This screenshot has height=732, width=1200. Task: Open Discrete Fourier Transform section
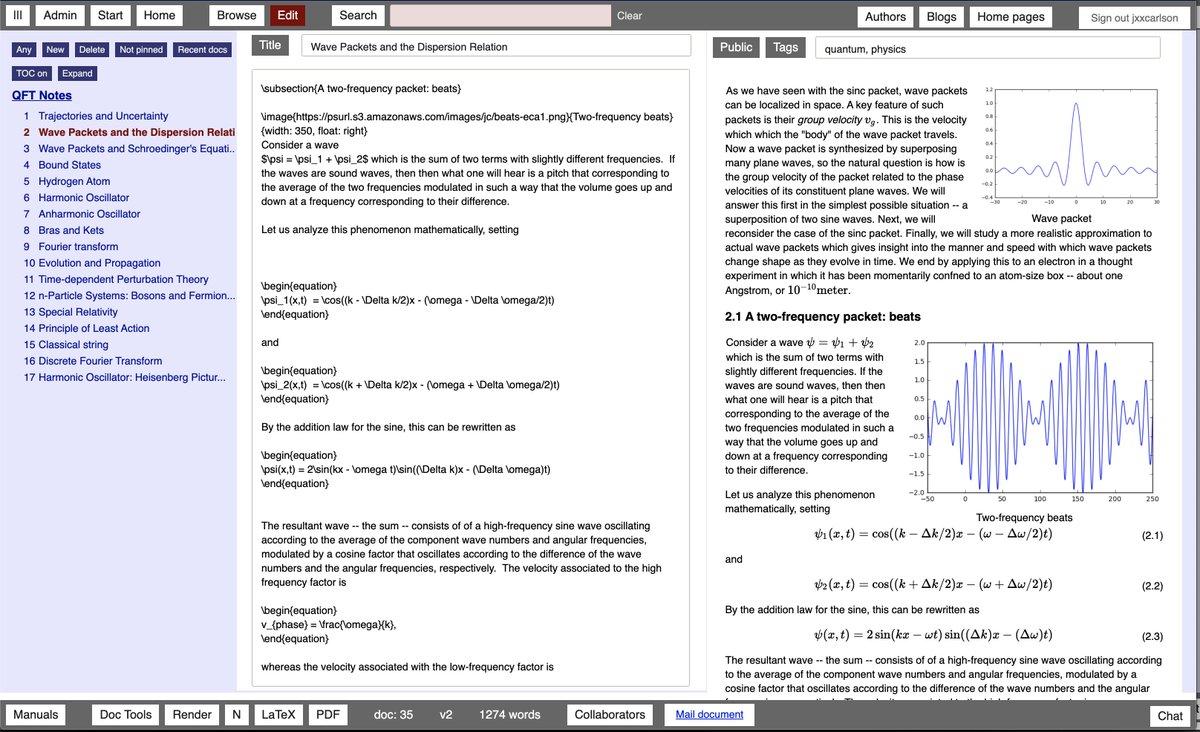(100, 361)
